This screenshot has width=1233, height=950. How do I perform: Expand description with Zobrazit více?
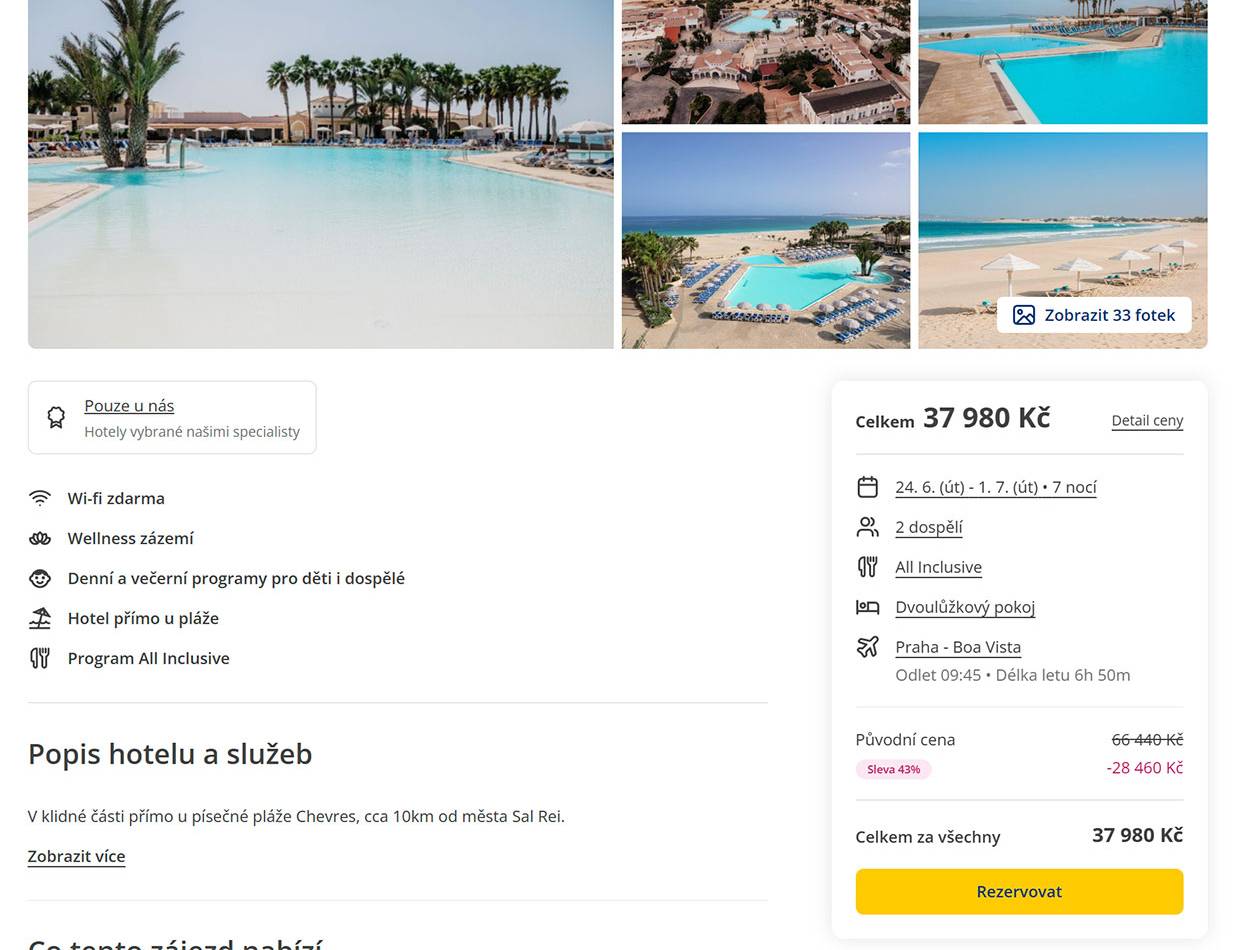pos(76,856)
